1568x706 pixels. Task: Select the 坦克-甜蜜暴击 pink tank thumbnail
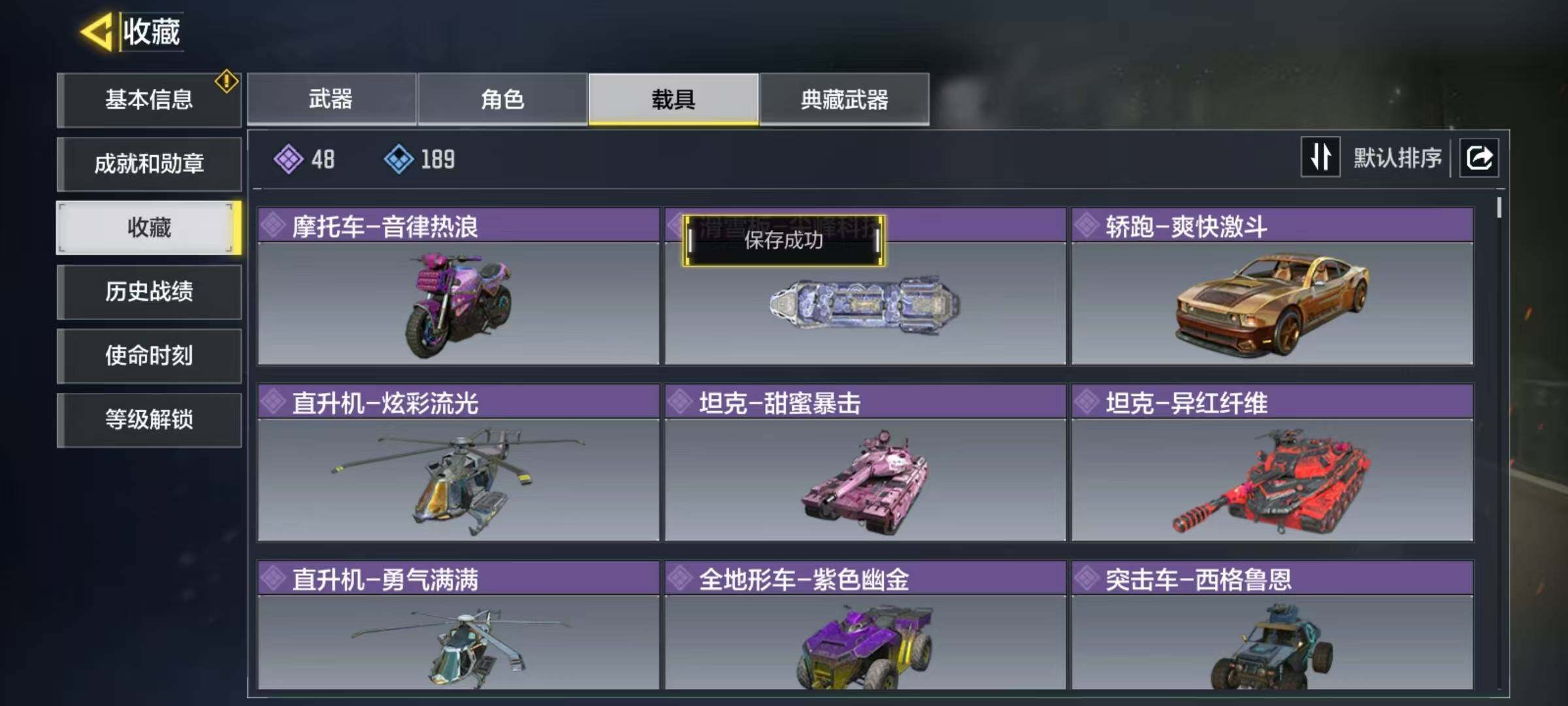tap(865, 480)
